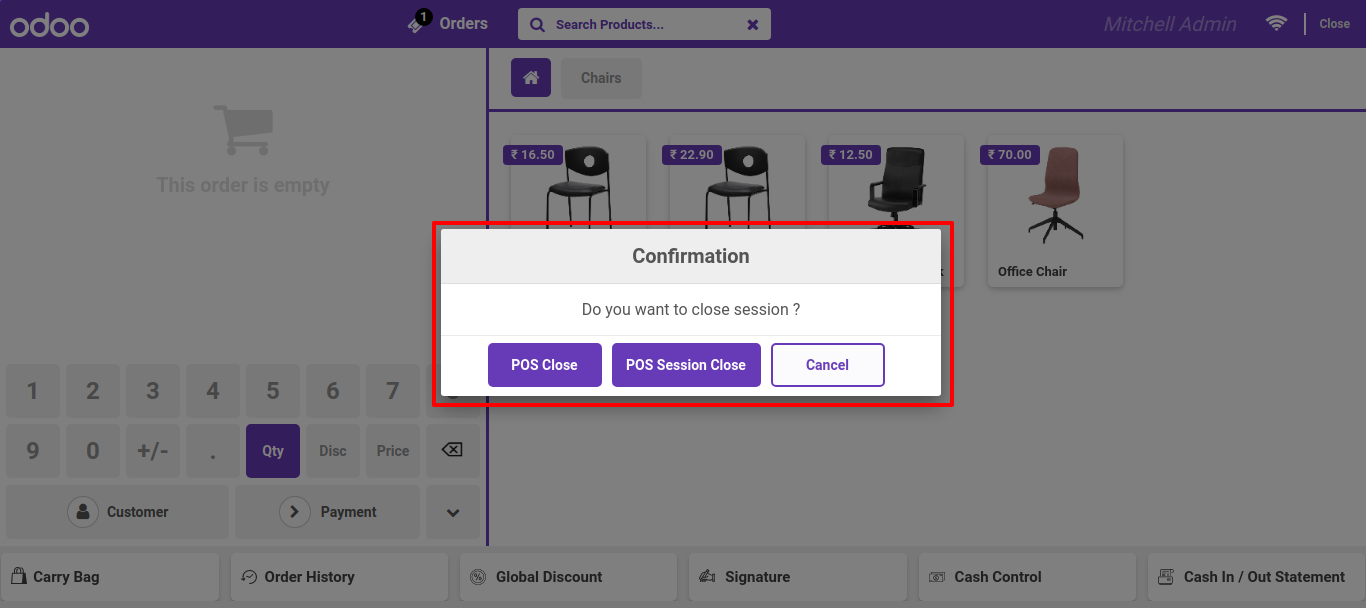Open Cash In / Out Statement
This screenshot has height=608, width=1366.
point(1256,577)
